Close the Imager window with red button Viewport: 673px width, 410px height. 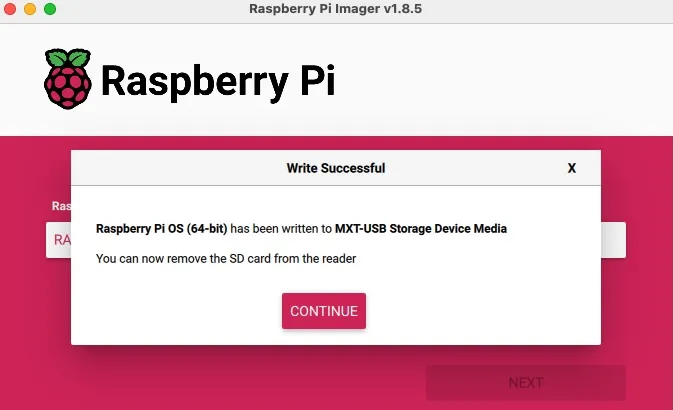pos(10,9)
